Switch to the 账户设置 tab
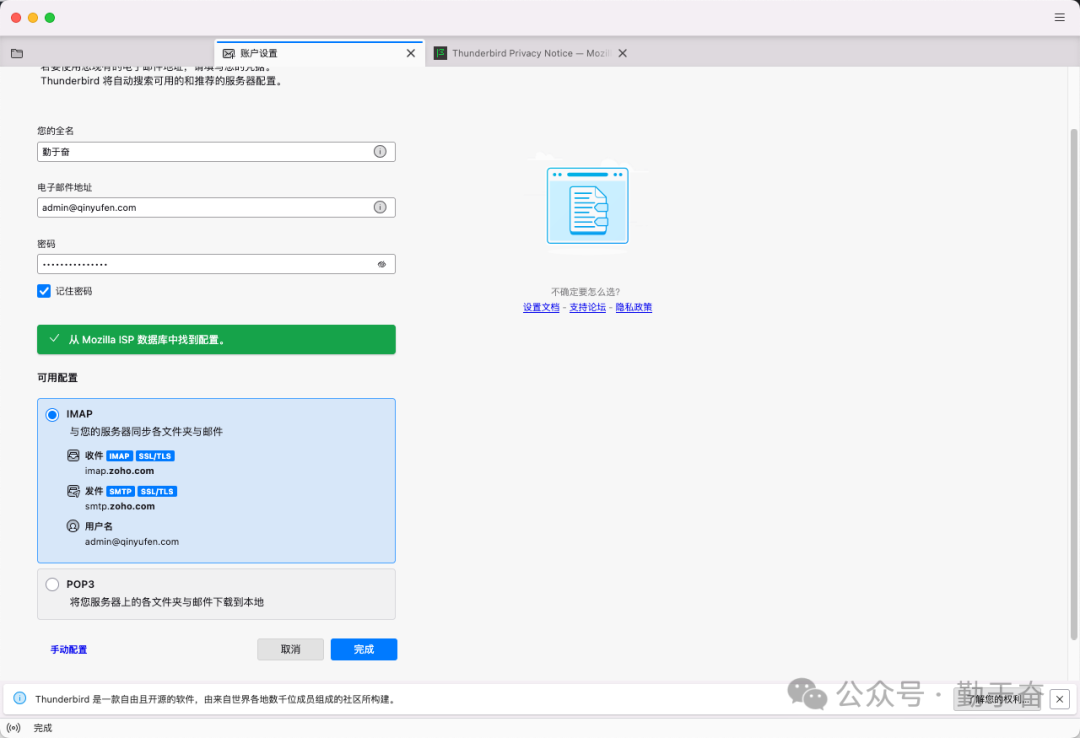 point(320,53)
